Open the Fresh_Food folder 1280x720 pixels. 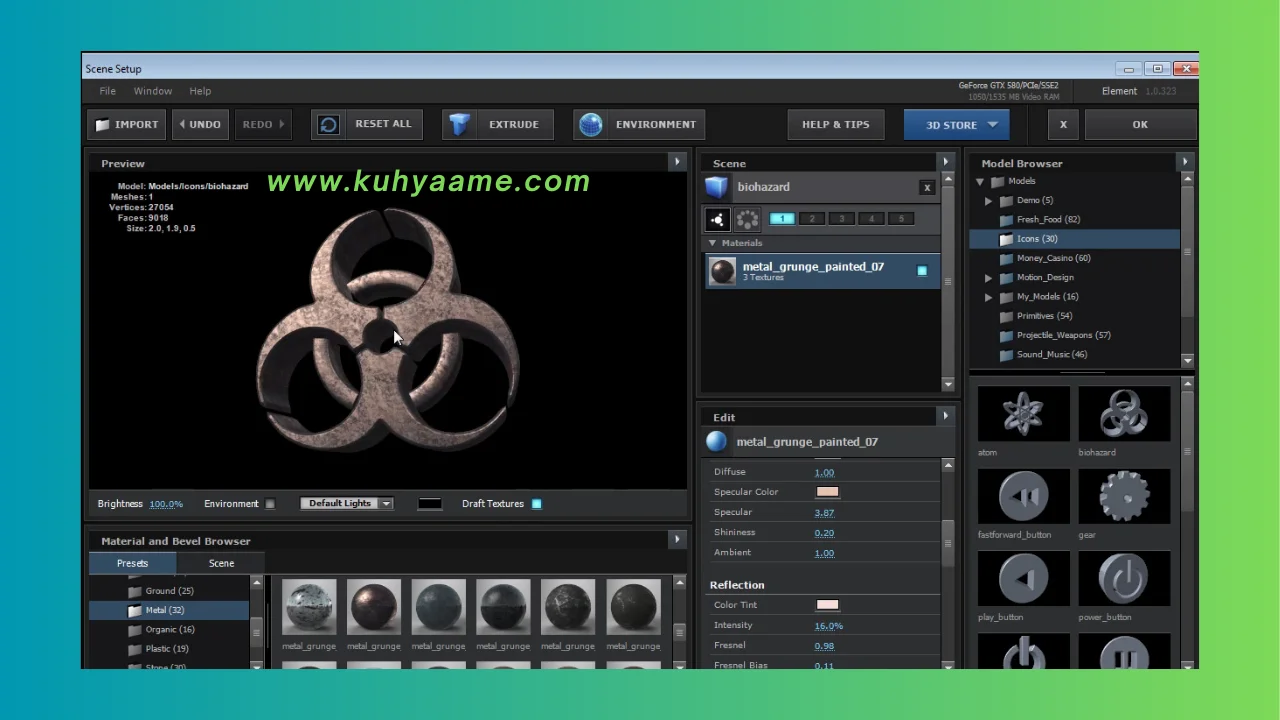[x=1040, y=219]
